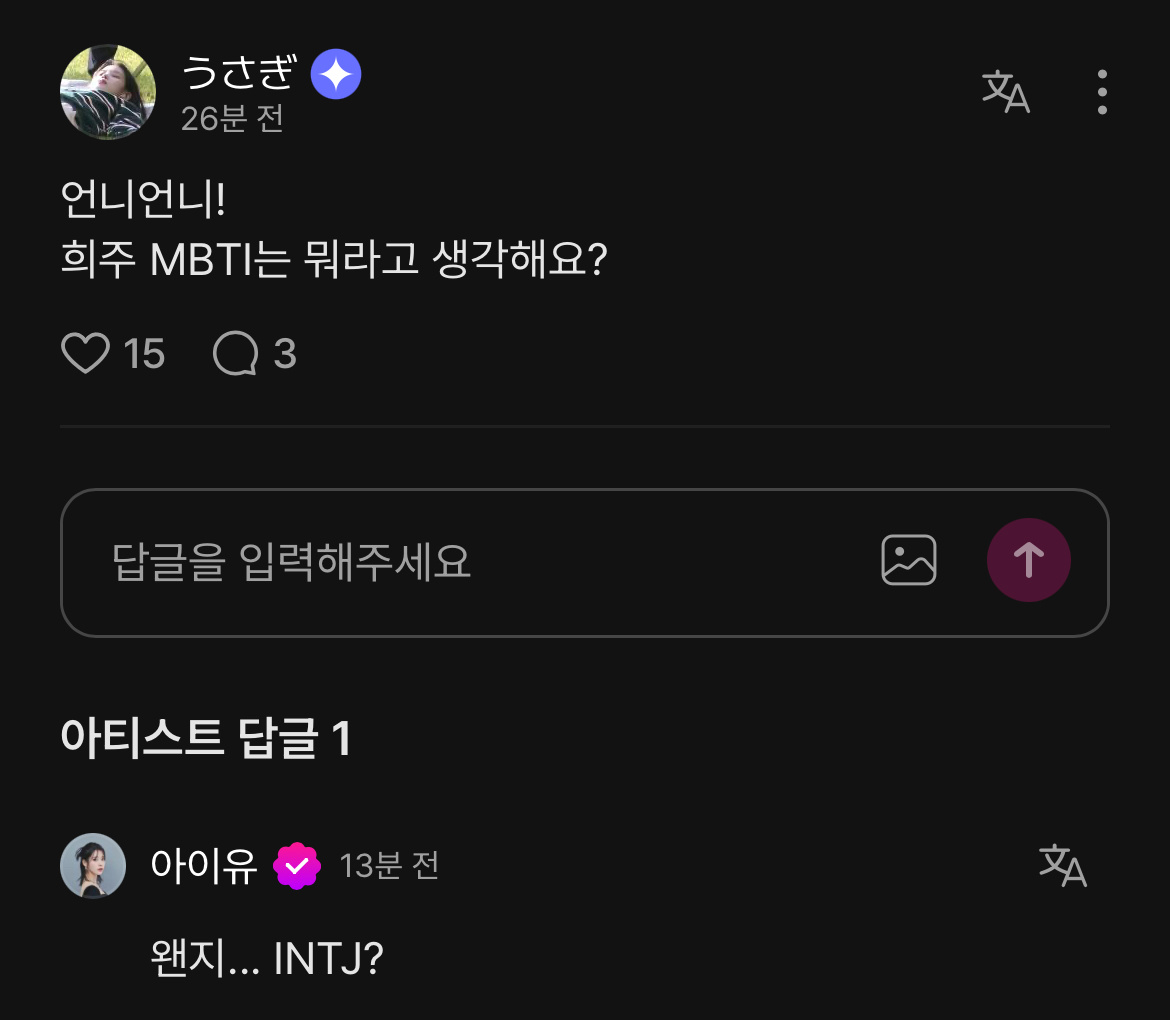
Task: Click the like count 15
Action: [x=144, y=354]
